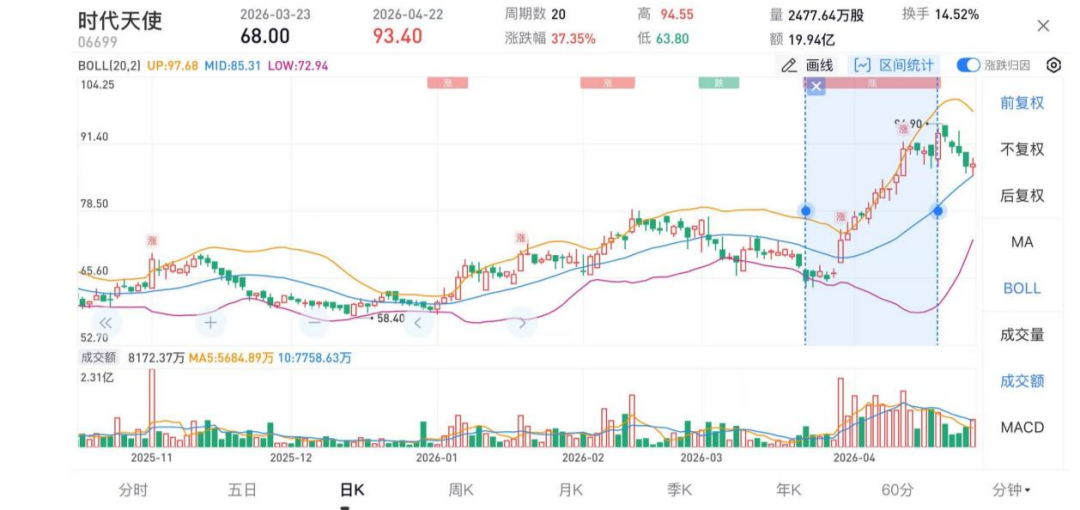
Task: Grab the left interval range handle dot
Action: point(805,211)
